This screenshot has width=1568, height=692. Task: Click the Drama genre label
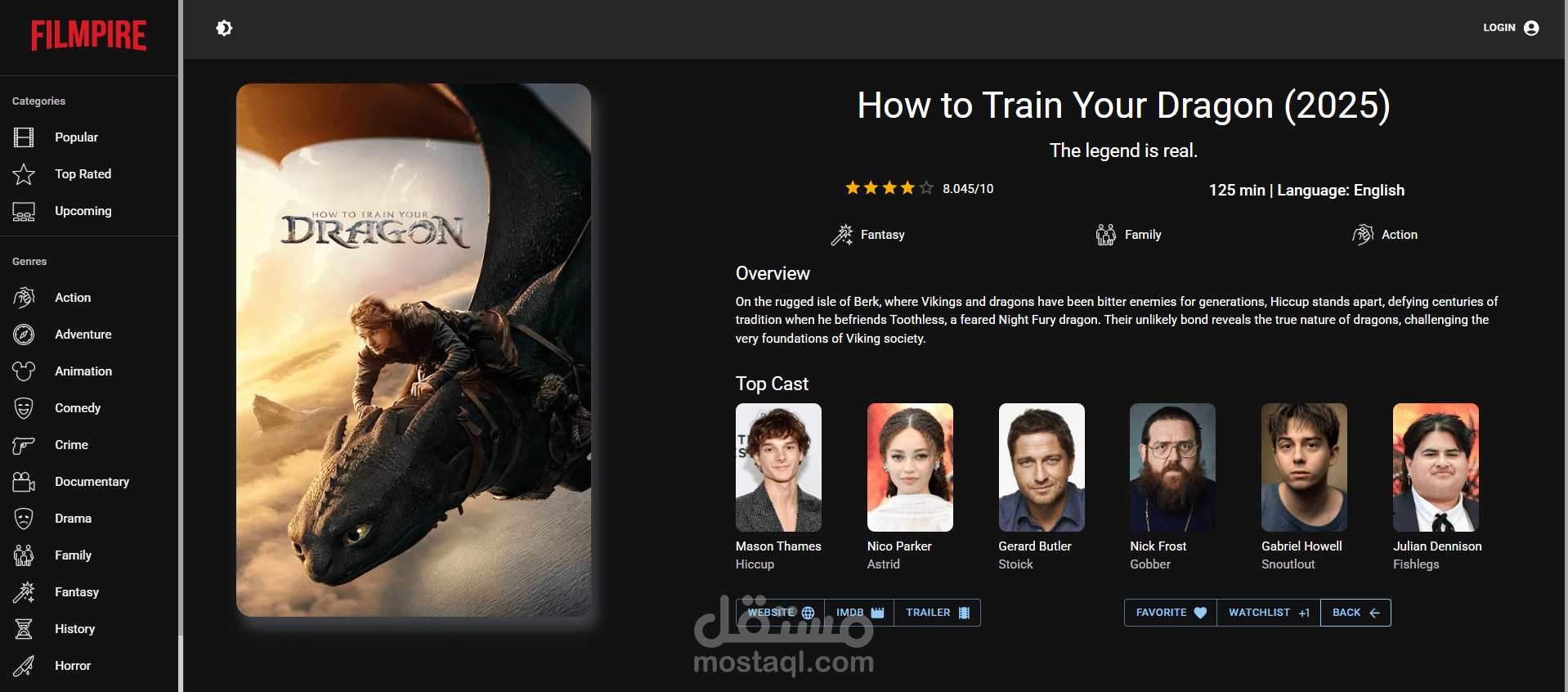tap(73, 519)
